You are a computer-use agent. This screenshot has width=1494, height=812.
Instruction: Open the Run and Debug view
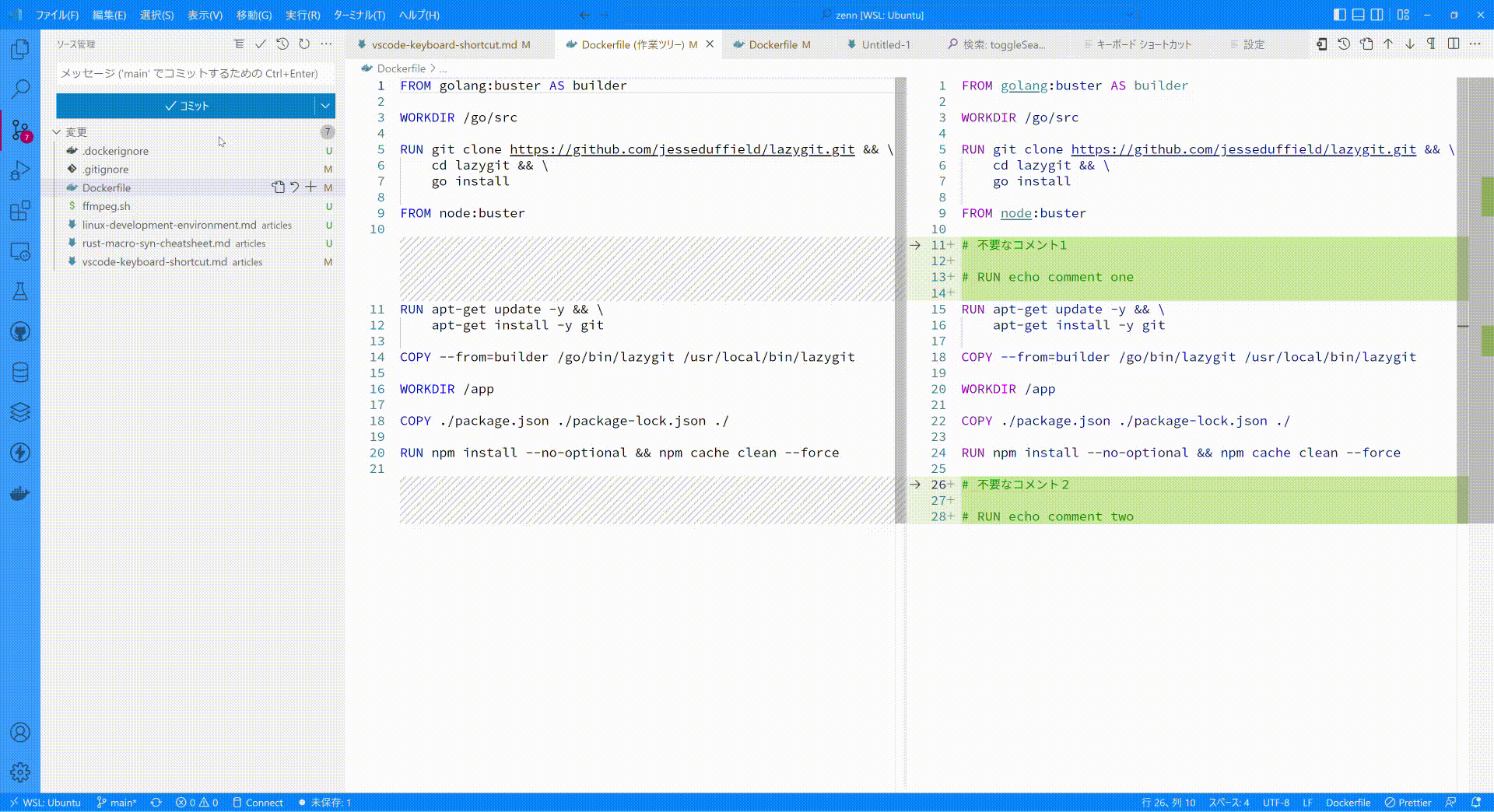[x=20, y=170]
